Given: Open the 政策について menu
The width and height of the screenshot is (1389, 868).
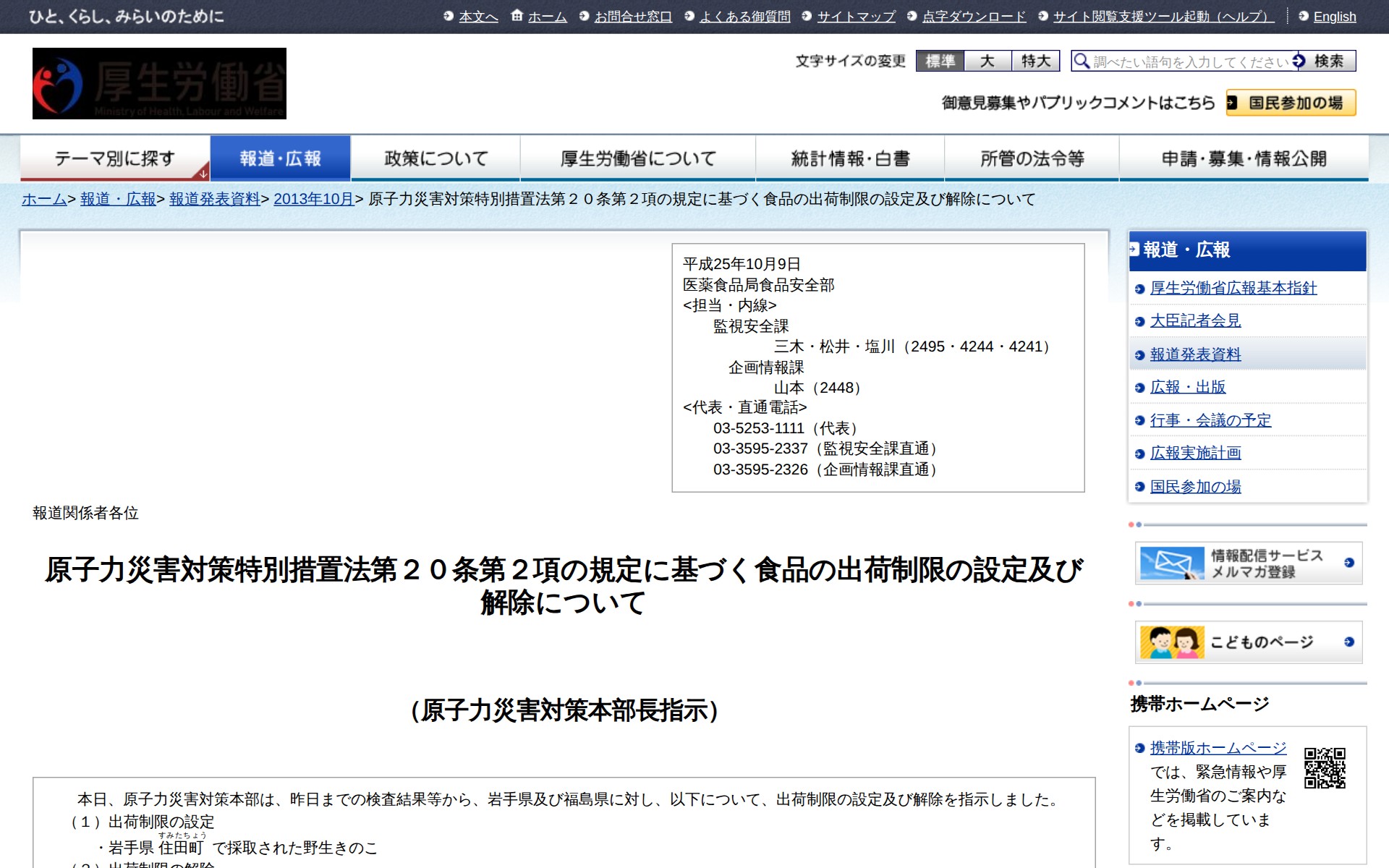Looking at the screenshot, I should click(436, 158).
